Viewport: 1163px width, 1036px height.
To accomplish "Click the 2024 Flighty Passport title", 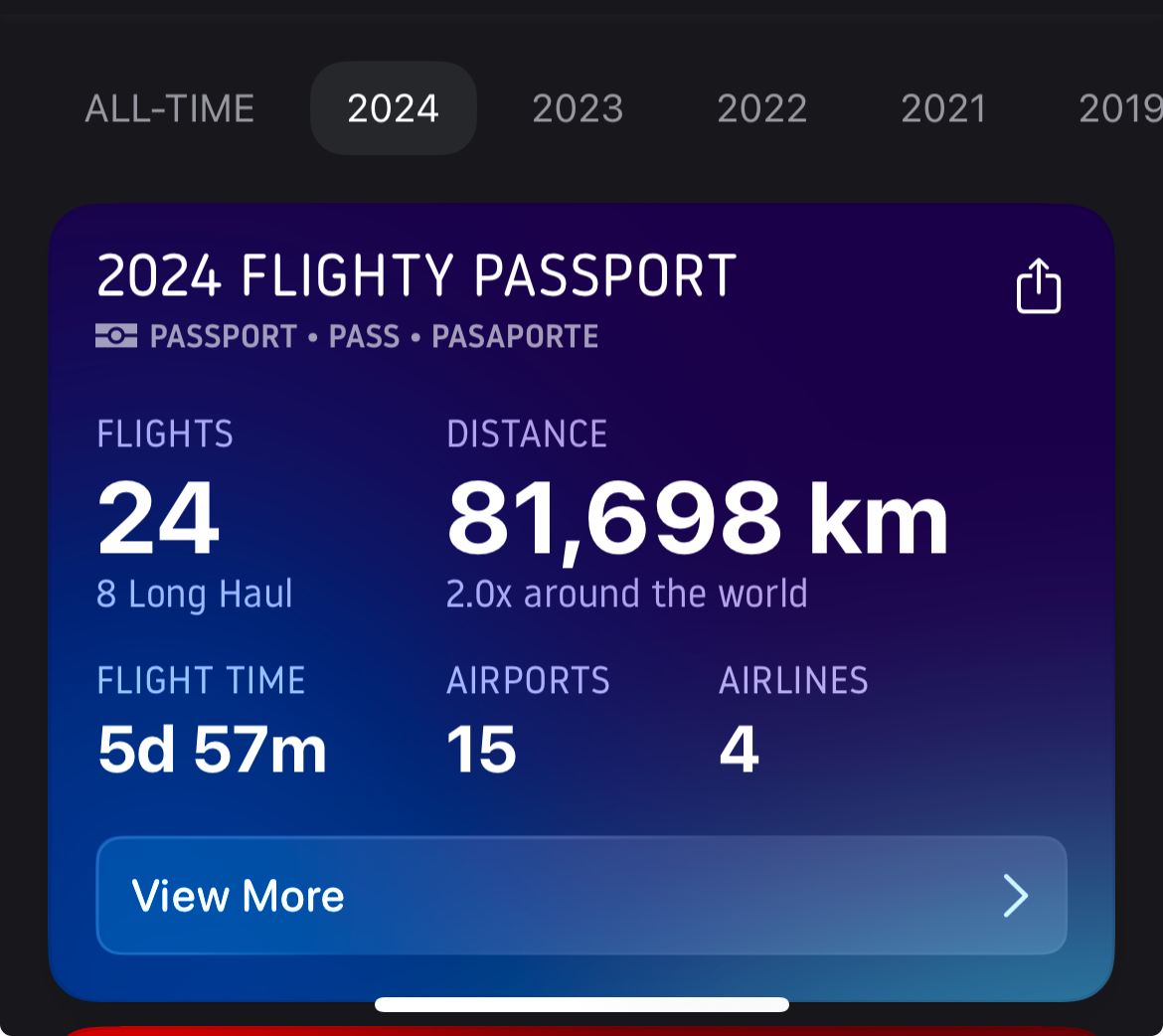I will [x=416, y=275].
